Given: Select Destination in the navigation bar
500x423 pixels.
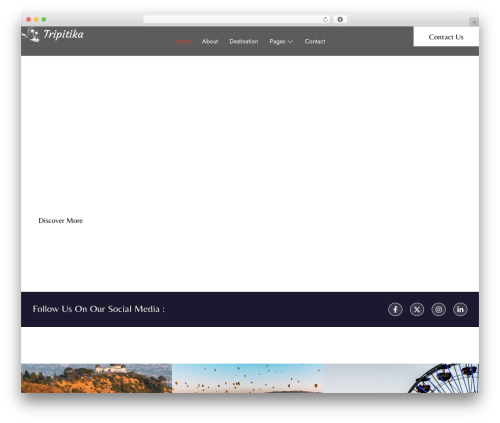Looking at the screenshot, I should [x=244, y=41].
